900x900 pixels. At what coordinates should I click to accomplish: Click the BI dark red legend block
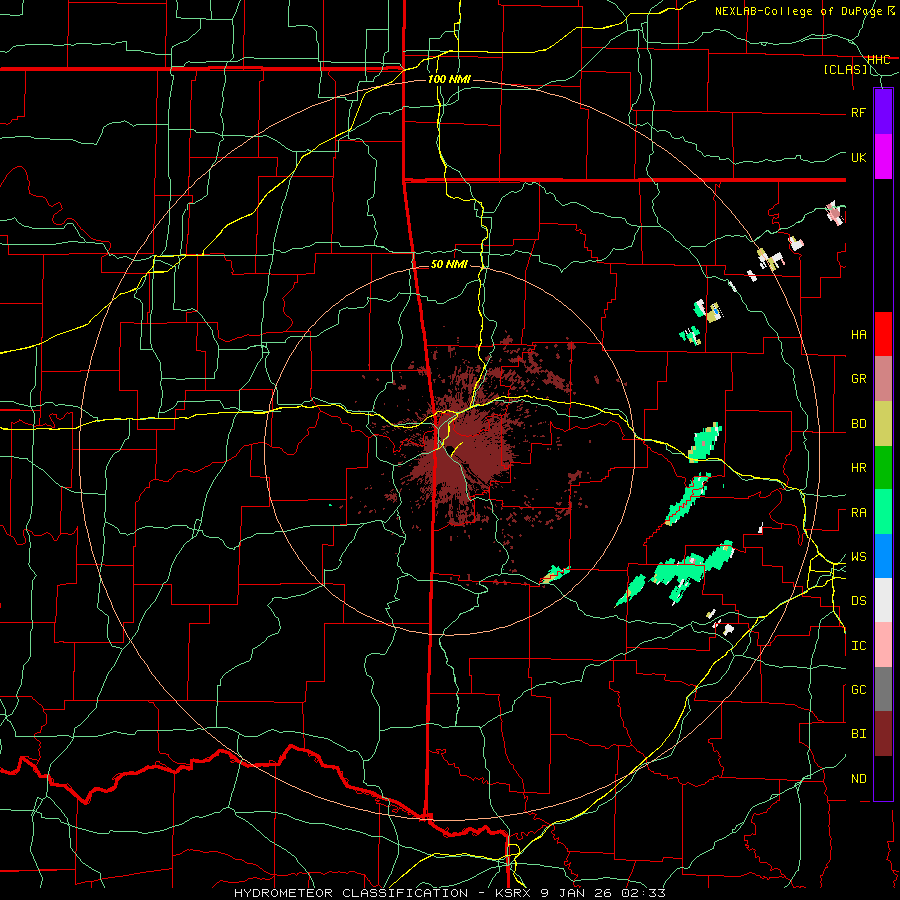click(883, 734)
